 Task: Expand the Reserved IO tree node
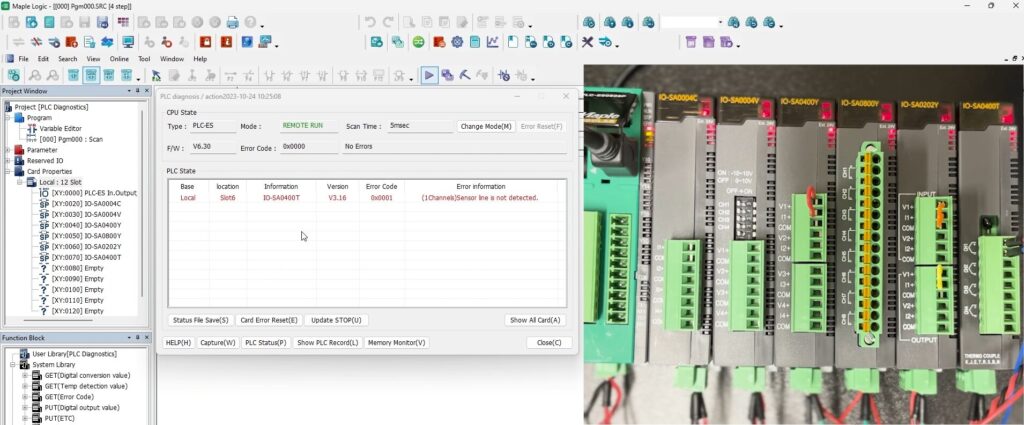coord(8,161)
